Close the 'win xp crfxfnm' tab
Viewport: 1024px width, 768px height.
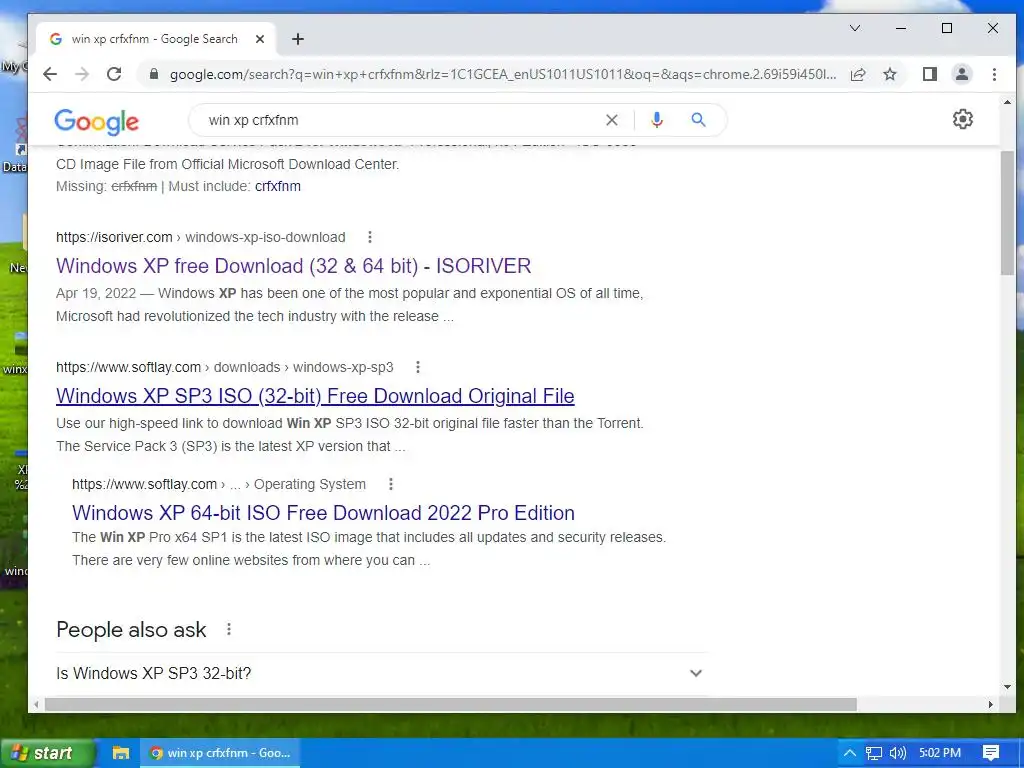tap(260, 39)
